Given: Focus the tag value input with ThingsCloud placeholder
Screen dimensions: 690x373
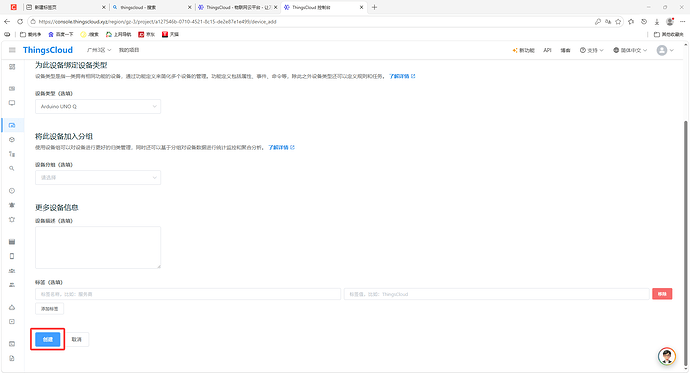Looking at the screenshot, I should pos(497,294).
